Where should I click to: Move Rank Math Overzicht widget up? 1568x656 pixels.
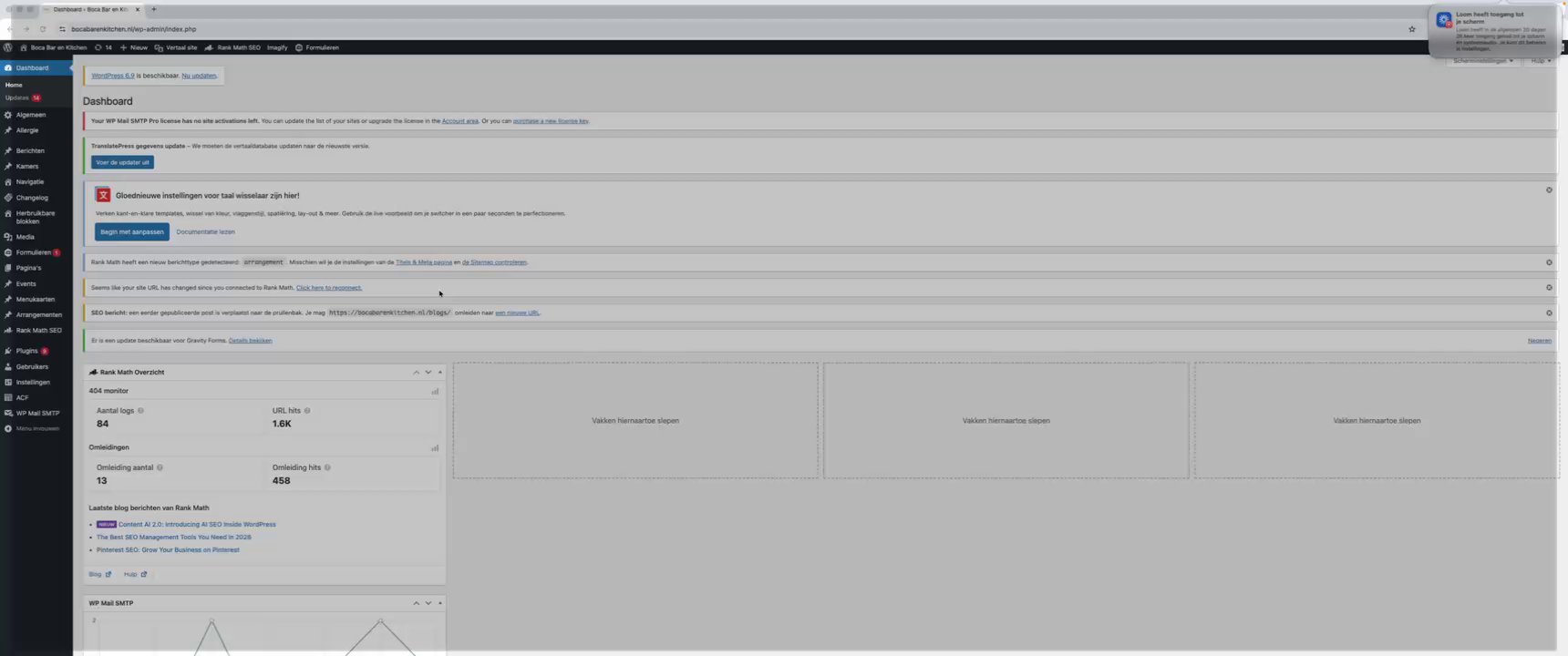click(x=417, y=373)
